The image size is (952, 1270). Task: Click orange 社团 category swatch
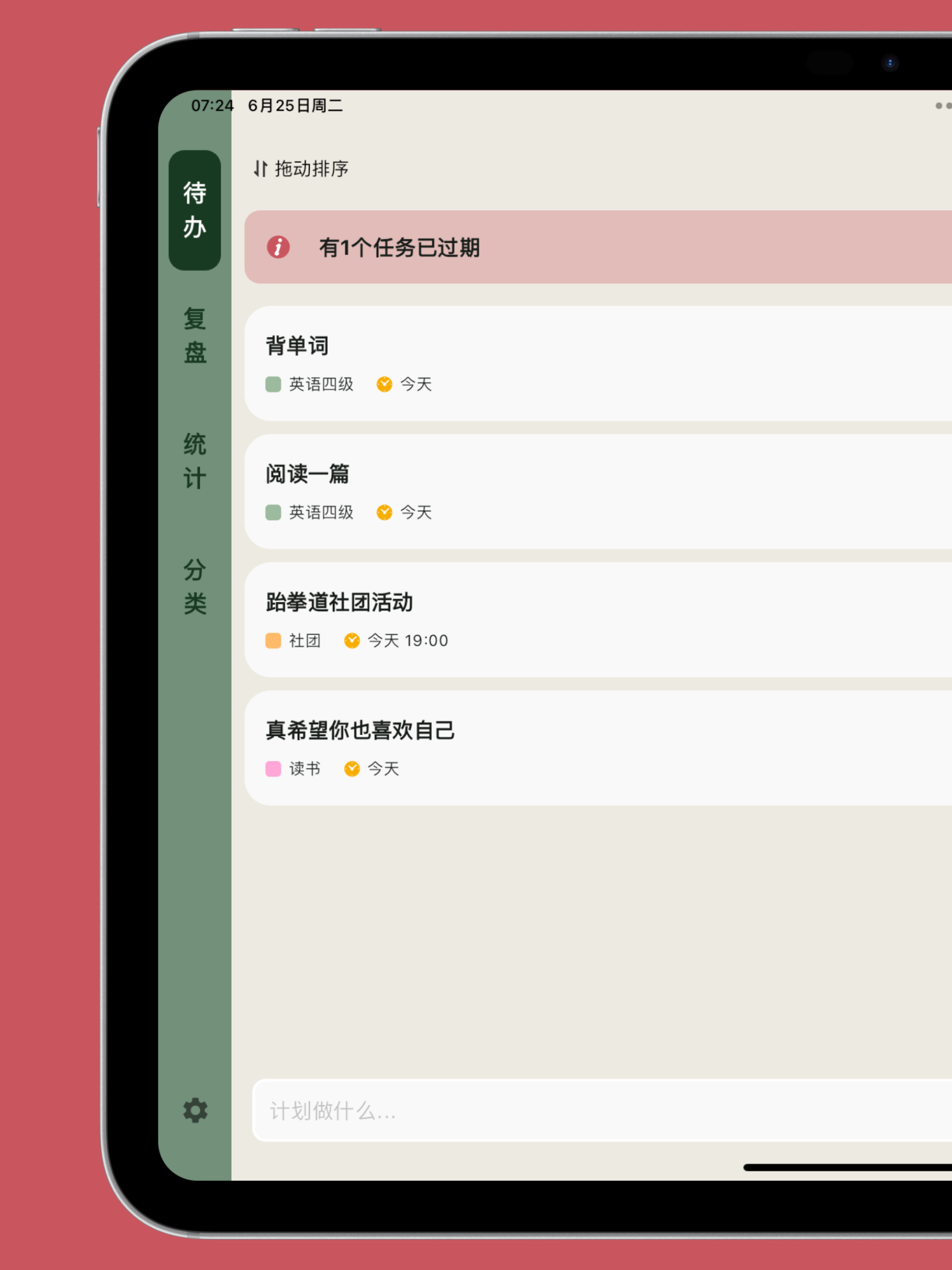(x=273, y=640)
